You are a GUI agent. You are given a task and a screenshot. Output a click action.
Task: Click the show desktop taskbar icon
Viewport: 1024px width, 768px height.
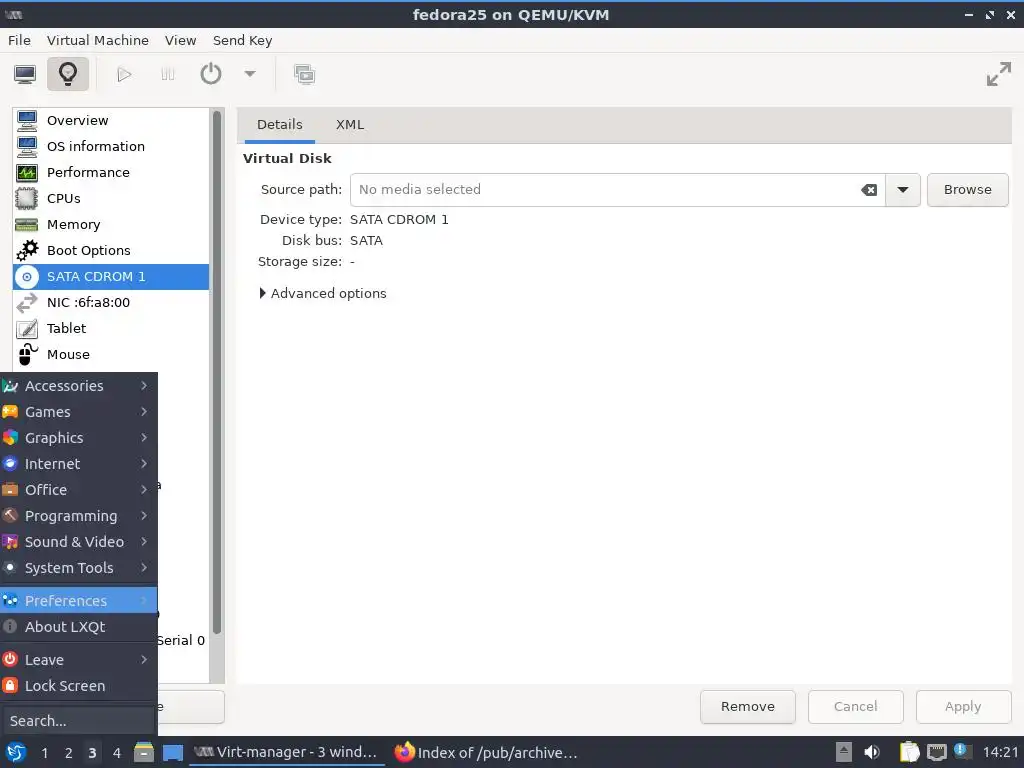(172, 753)
